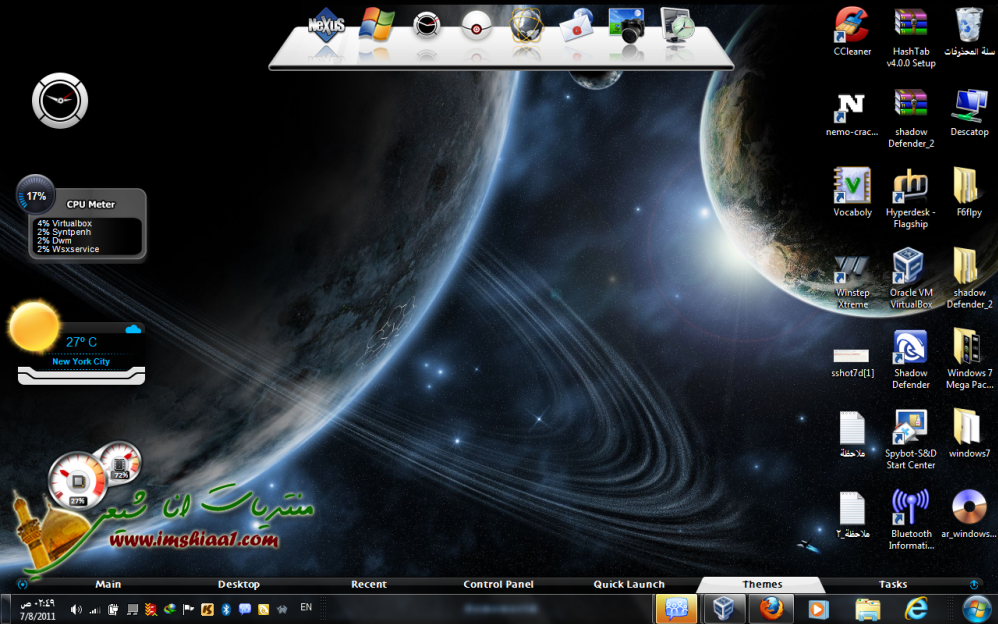Image resolution: width=998 pixels, height=624 pixels.
Task: Switch to the Firefox taskbar button
Action: [771, 609]
